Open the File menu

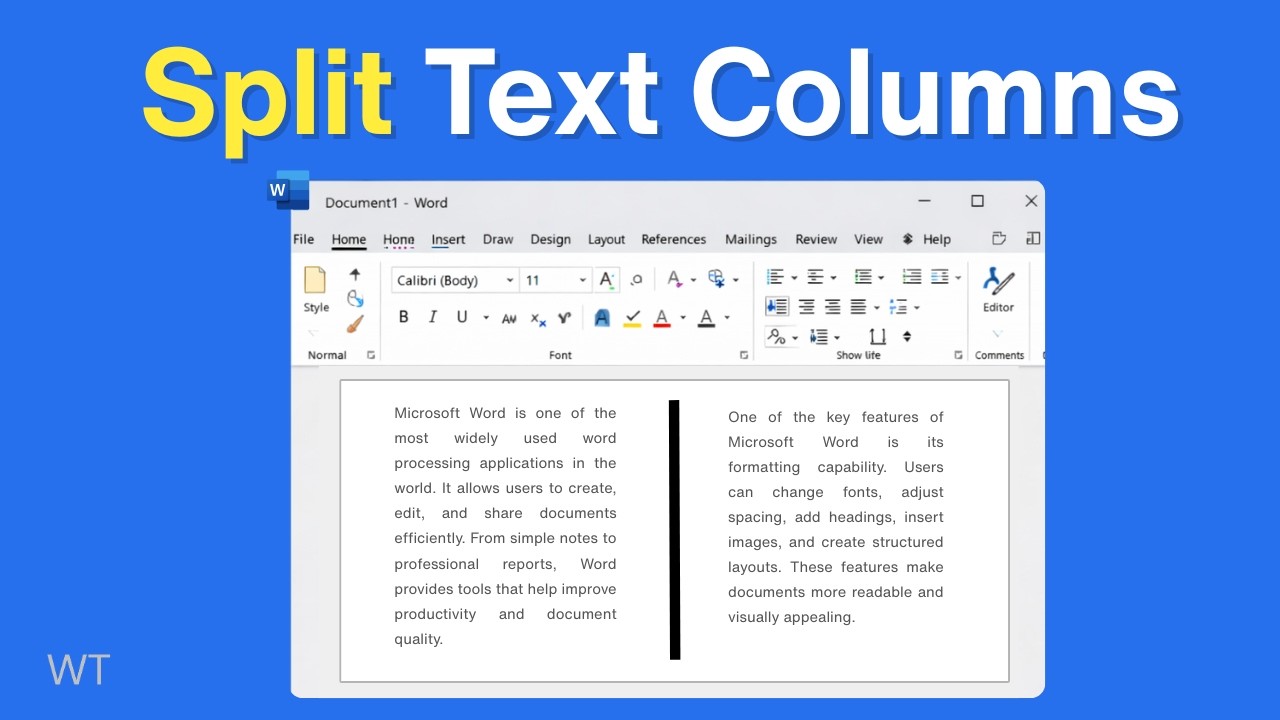(304, 239)
